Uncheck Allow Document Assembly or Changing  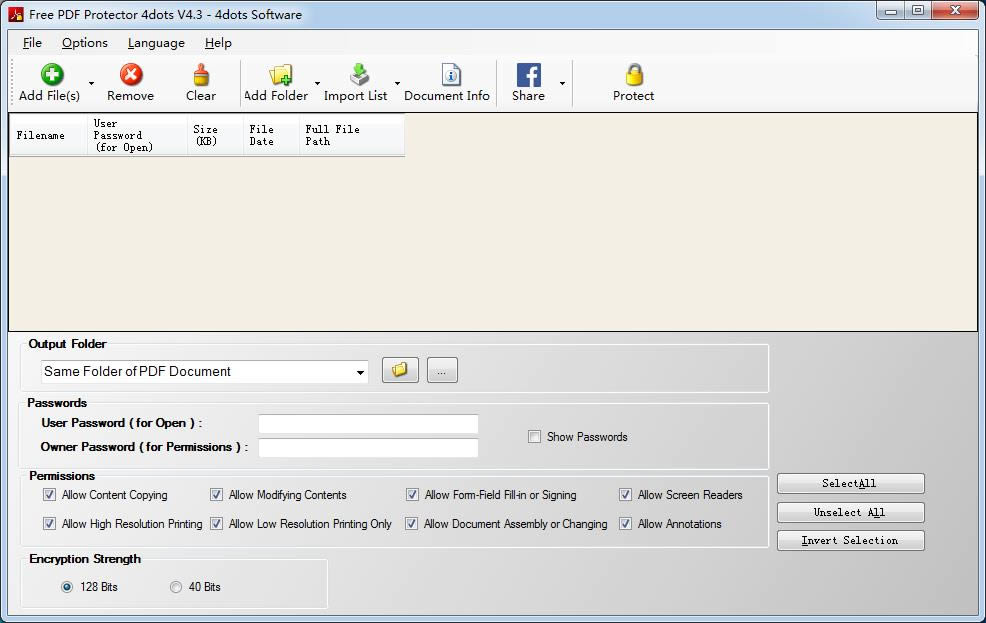tap(411, 523)
